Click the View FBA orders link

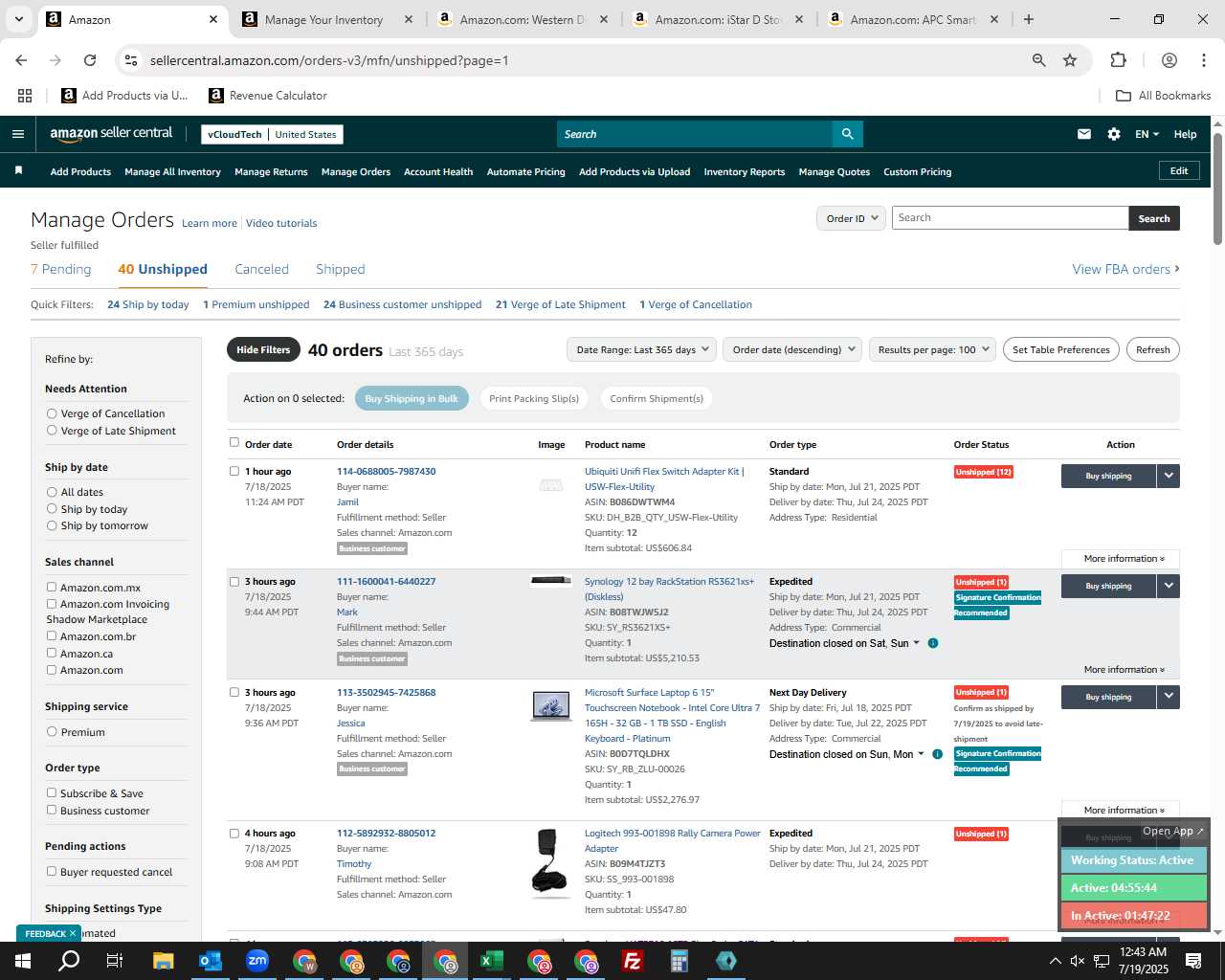tap(1125, 269)
